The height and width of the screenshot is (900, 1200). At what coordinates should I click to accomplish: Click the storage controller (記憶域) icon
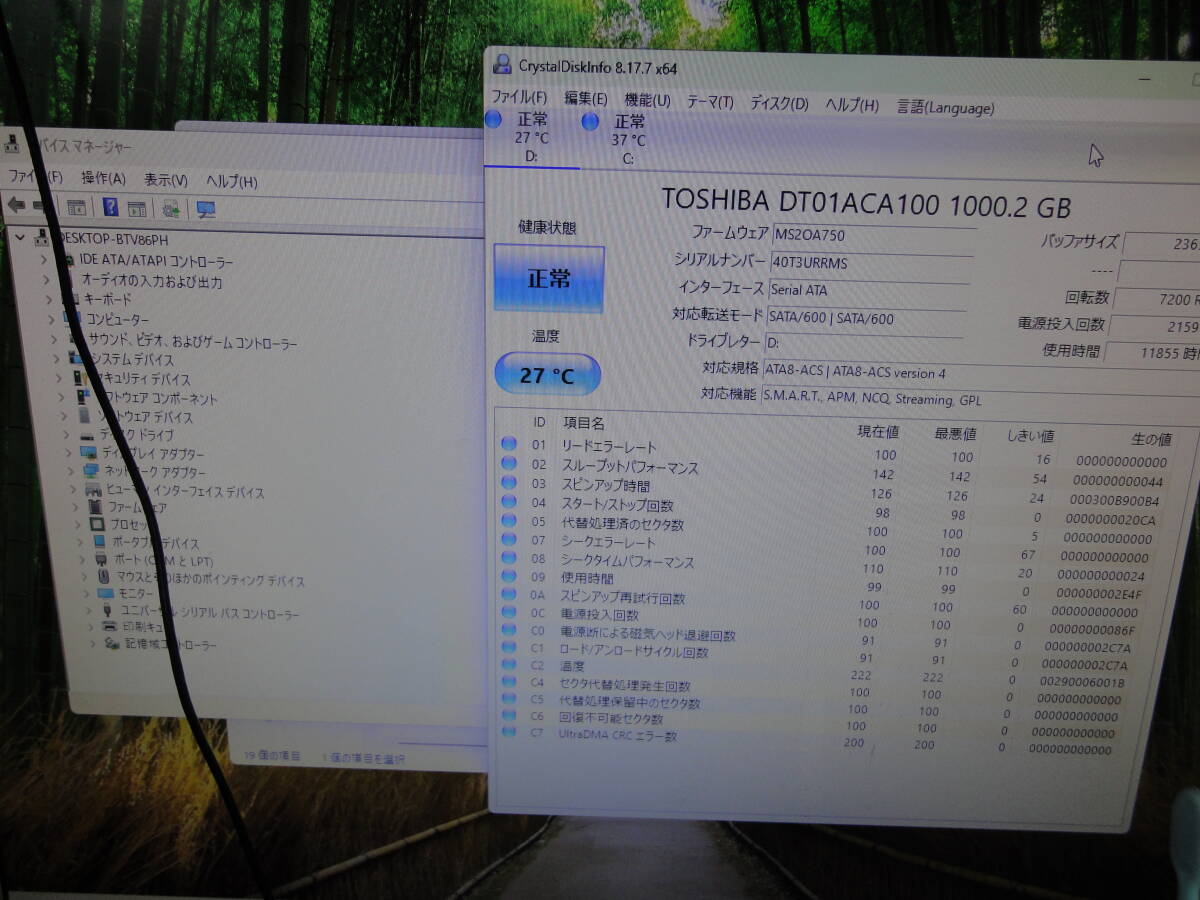click(x=112, y=643)
